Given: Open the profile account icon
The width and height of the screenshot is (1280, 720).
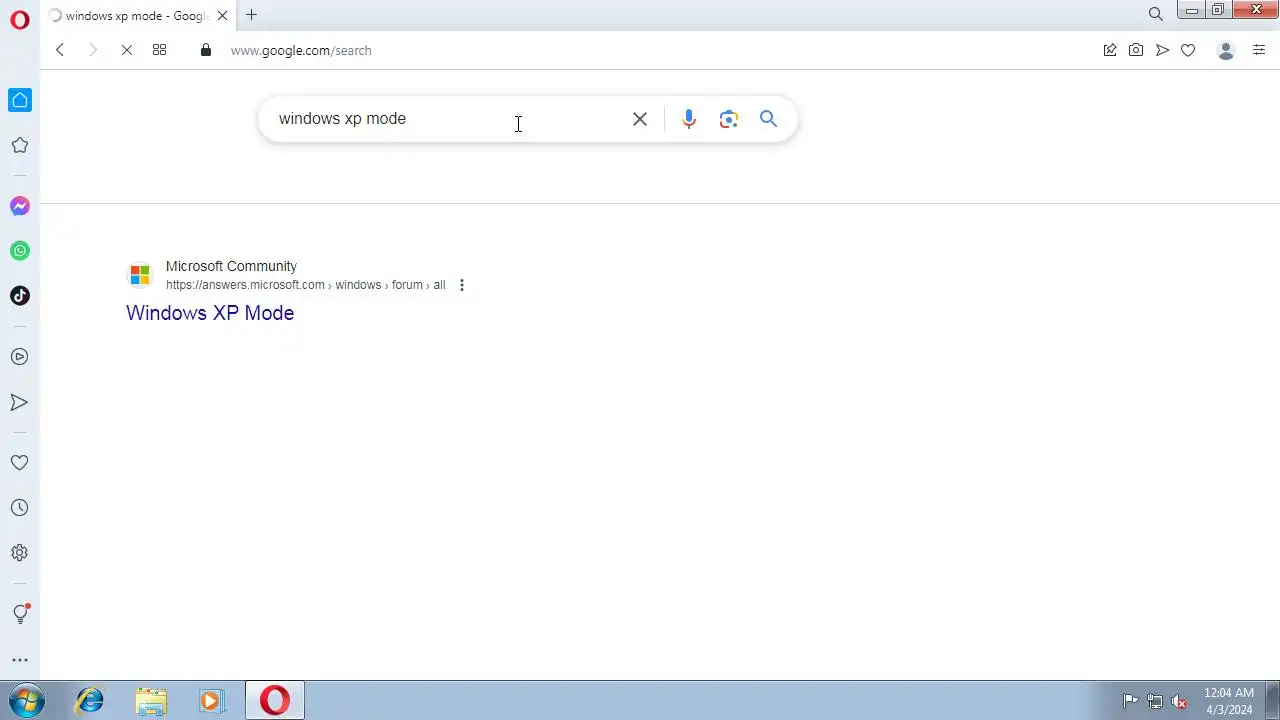Looking at the screenshot, I should click(x=1226, y=50).
